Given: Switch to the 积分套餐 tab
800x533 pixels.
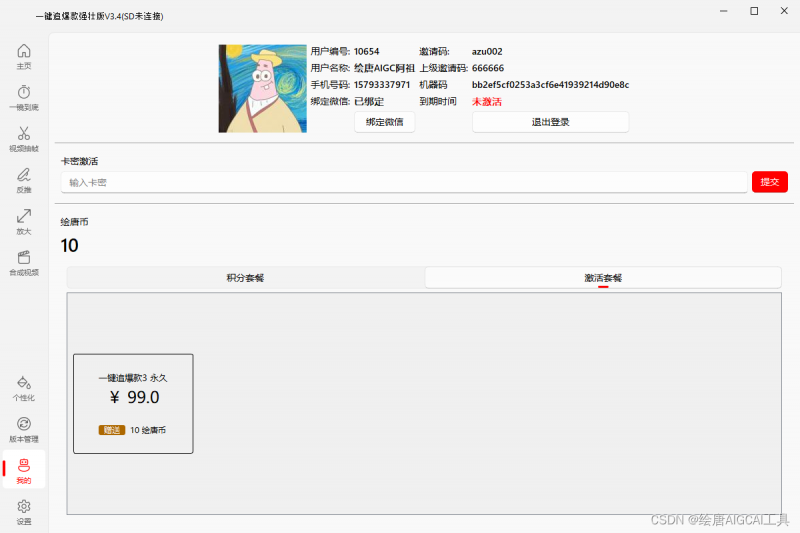Looking at the screenshot, I should [x=245, y=278].
